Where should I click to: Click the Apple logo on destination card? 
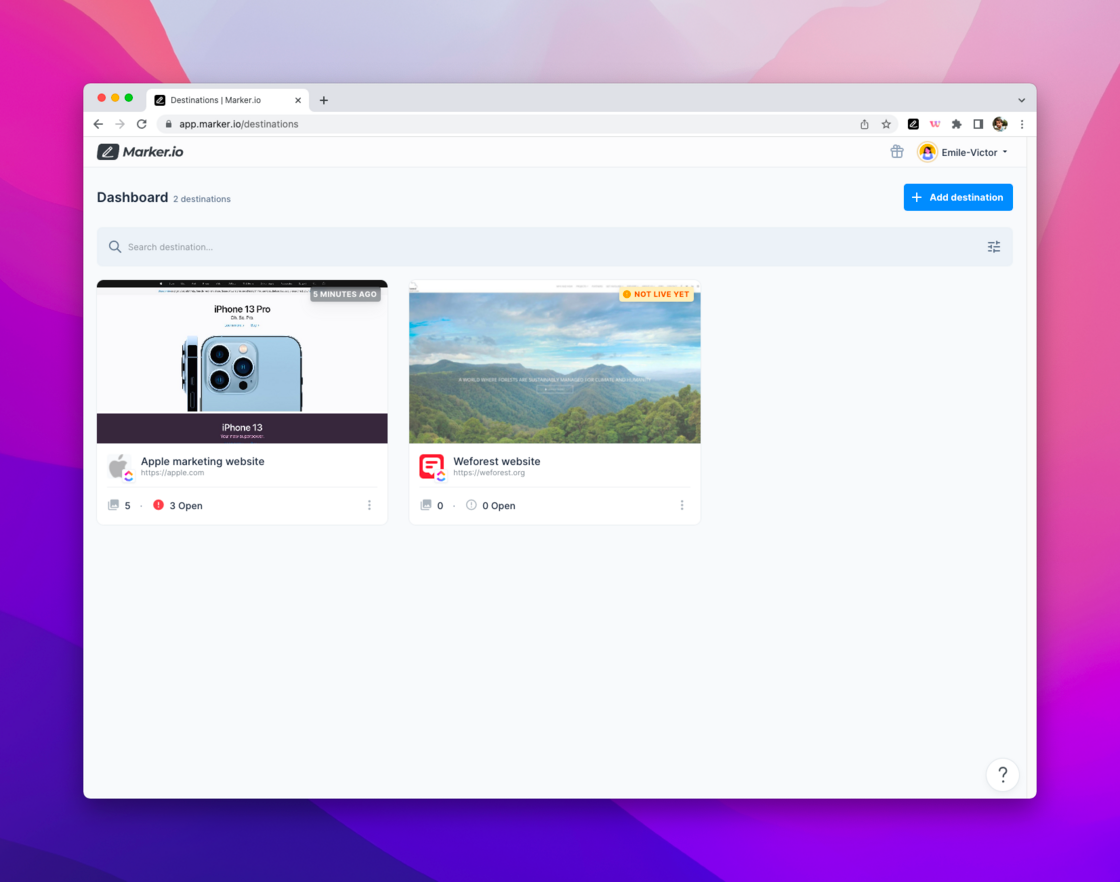point(119,466)
